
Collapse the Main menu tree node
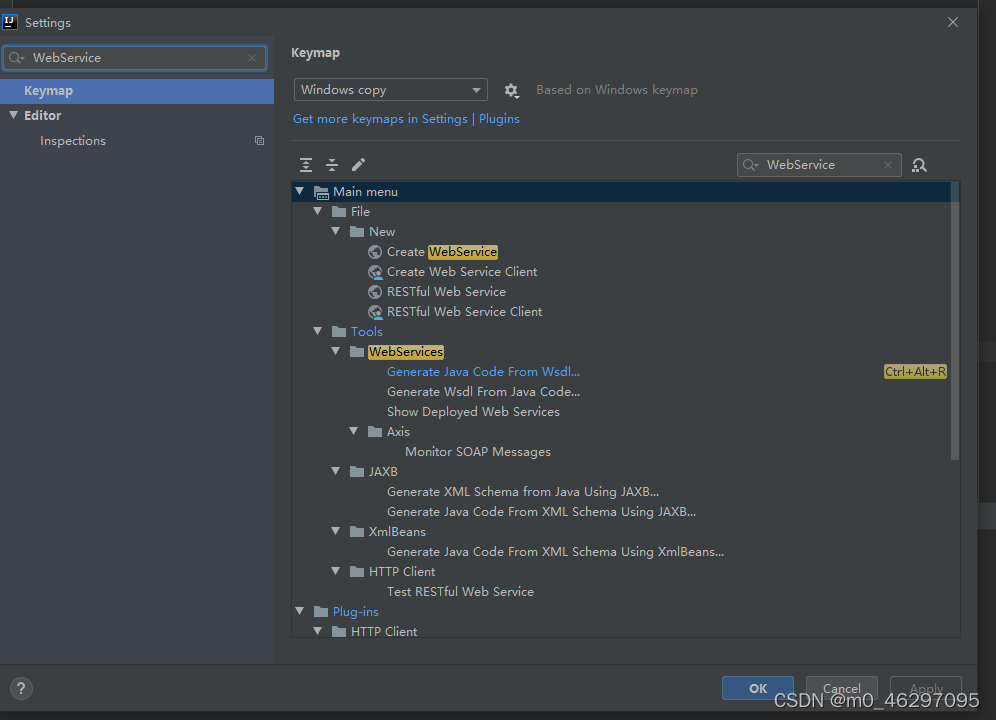point(300,191)
